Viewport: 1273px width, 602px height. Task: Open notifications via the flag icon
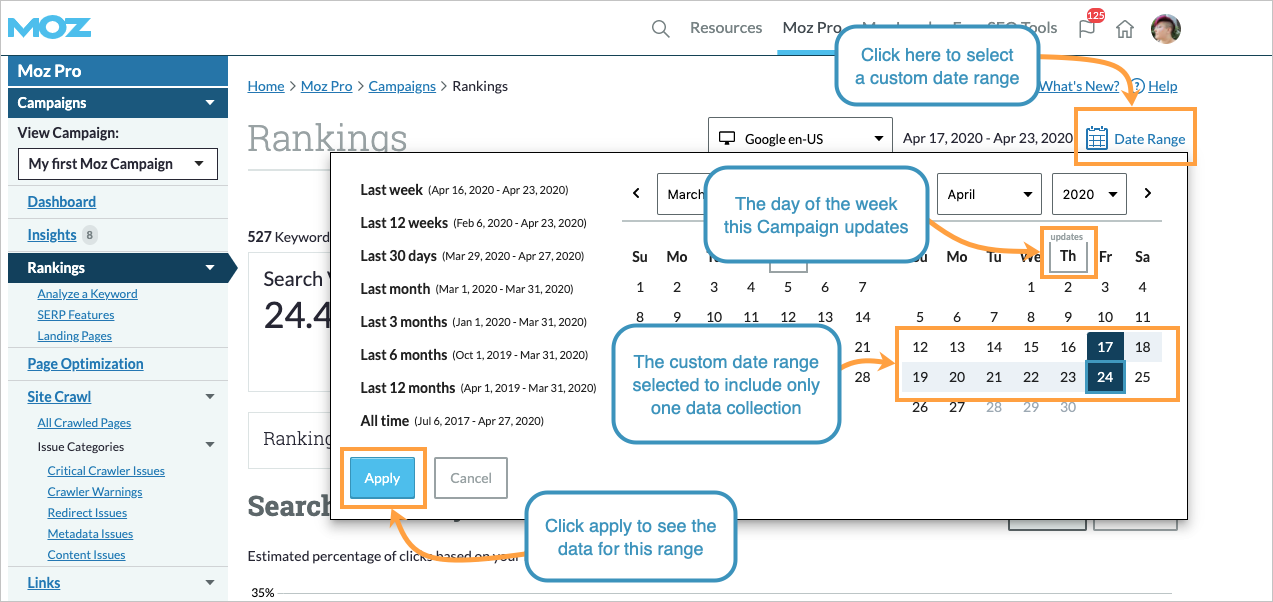pyautogui.click(x=1086, y=29)
